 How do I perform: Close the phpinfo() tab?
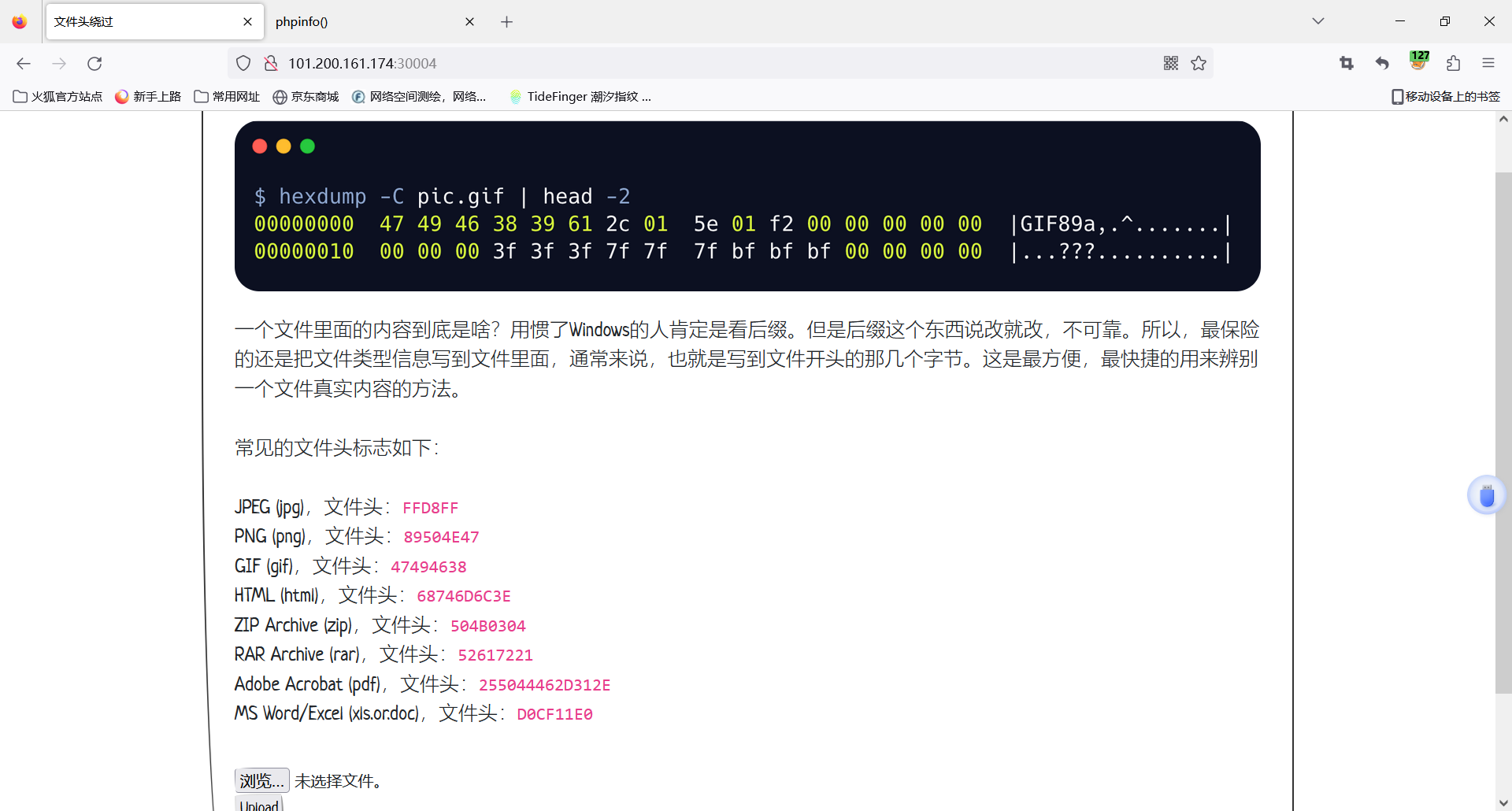(x=469, y=22)
